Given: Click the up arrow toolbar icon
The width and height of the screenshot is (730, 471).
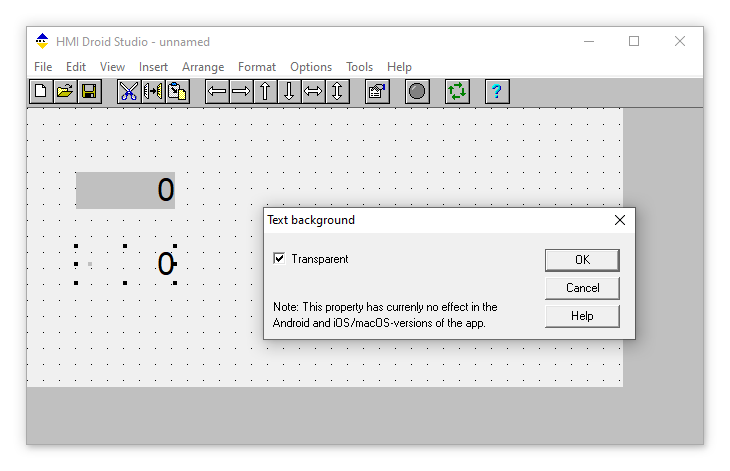Looking at the screenshot, I should (265, 91).
